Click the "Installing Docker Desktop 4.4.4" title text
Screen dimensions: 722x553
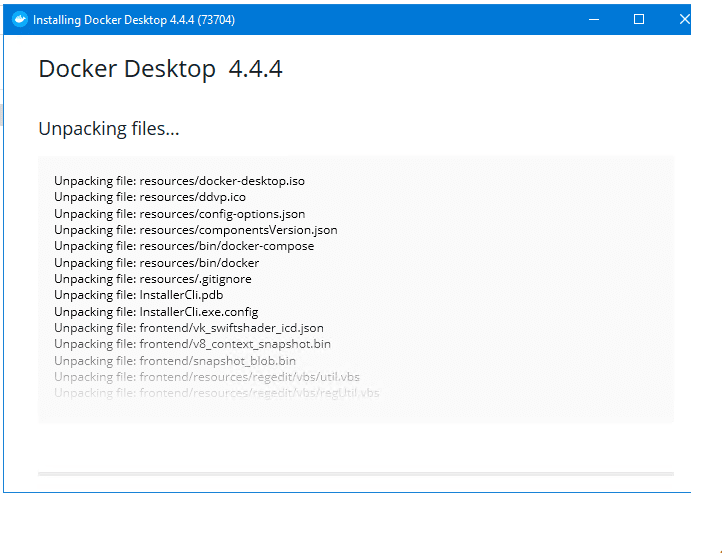tap(134, 20)
